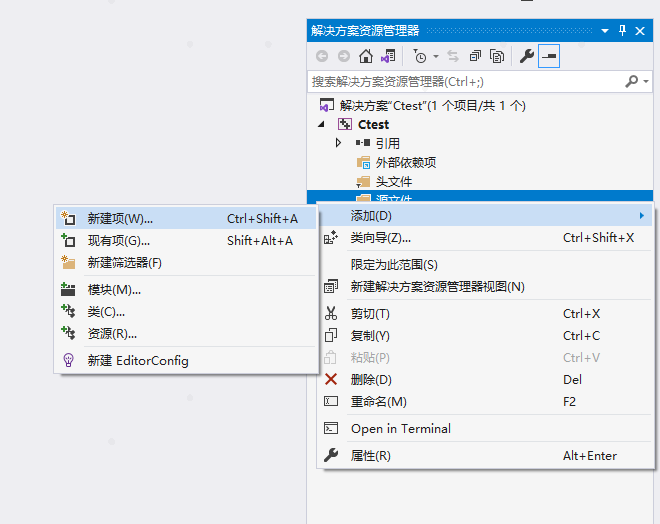The image size is (660, 524).
Task: Click the Alt+Enter shortcut text
Action: (590, 456)
